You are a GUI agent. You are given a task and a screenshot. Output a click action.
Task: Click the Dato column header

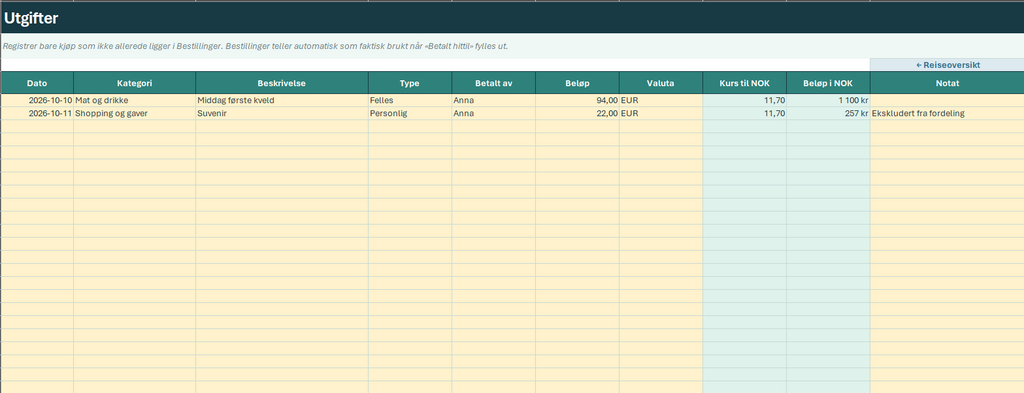coord(37,83)
